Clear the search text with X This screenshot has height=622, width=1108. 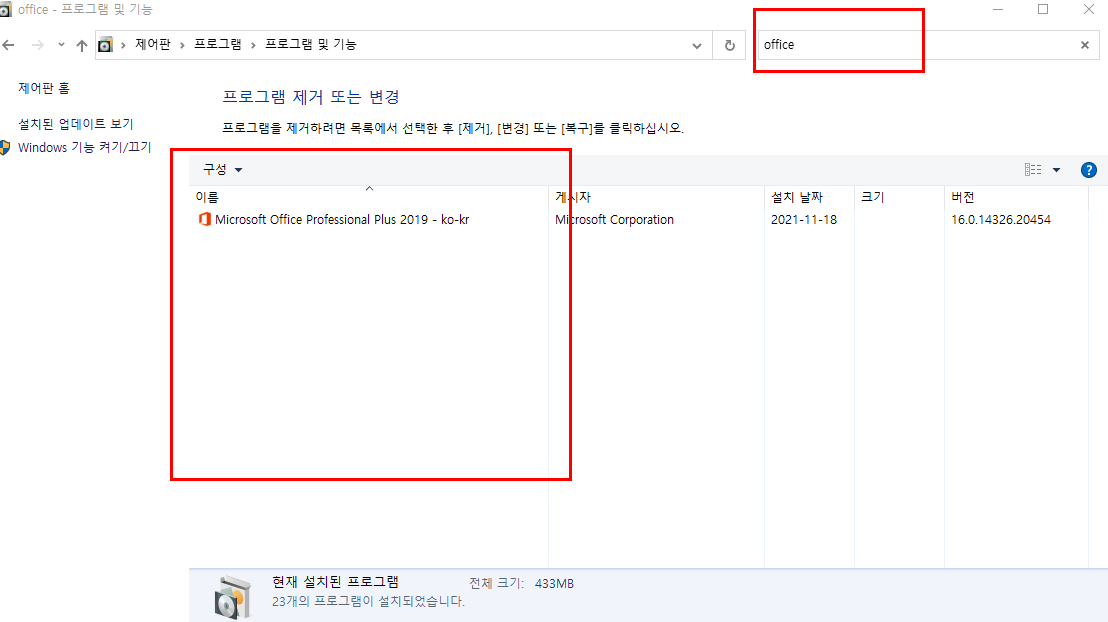click(x=1085, y=45)
